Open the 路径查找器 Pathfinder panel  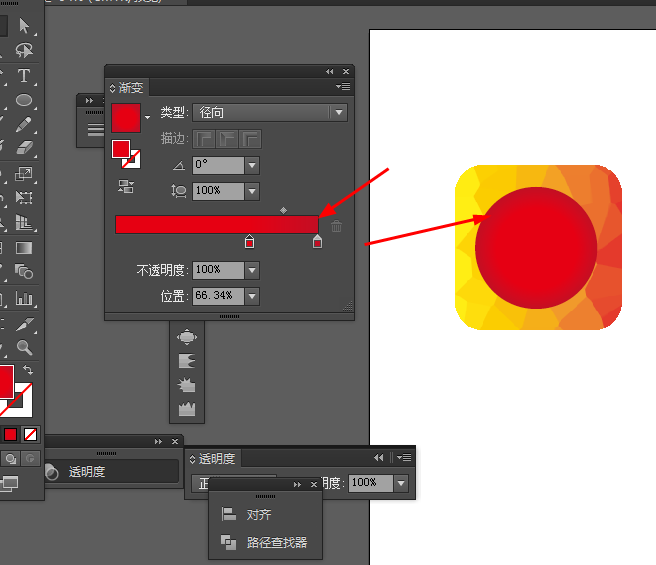click(265, 543)
